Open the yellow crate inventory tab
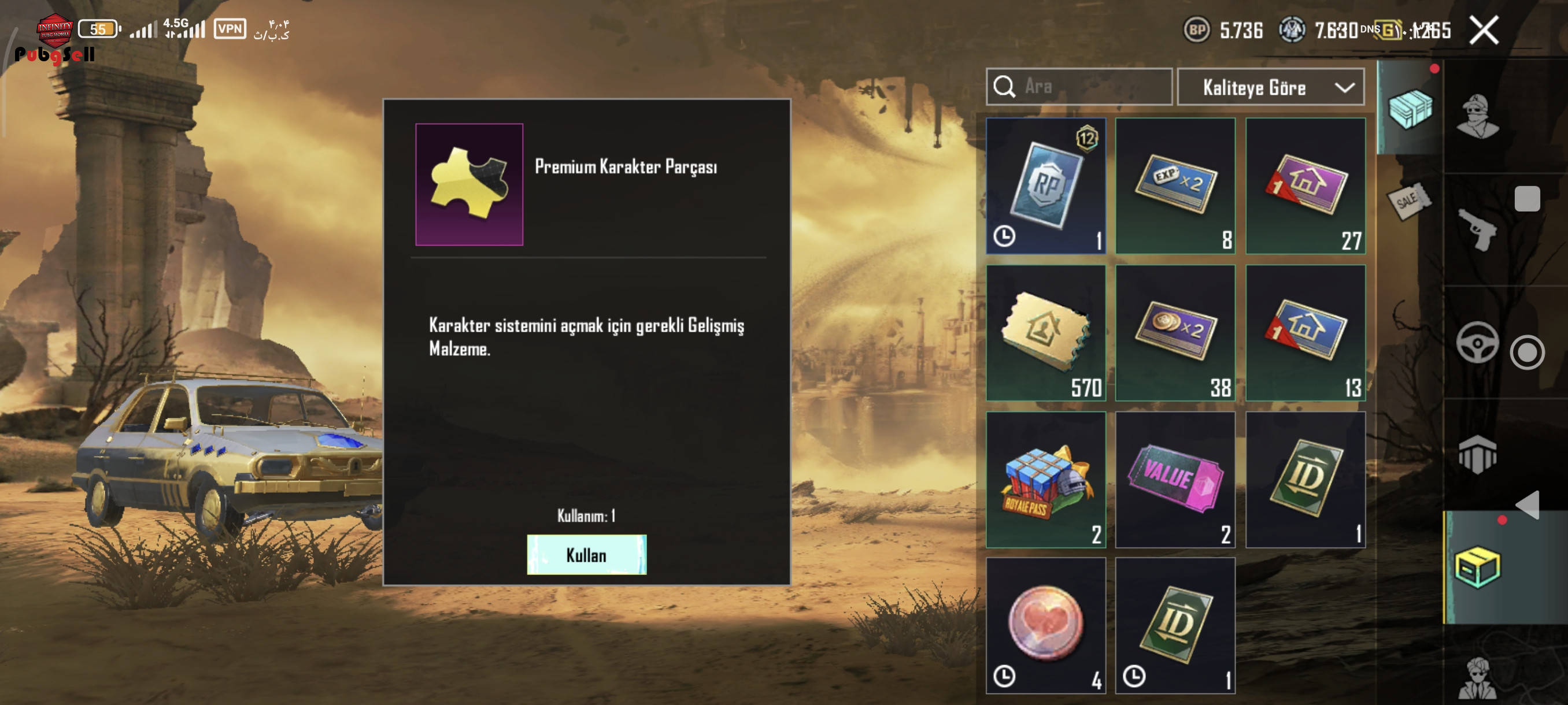This screenshot has height=705, width=1568. click(1477, 567)
